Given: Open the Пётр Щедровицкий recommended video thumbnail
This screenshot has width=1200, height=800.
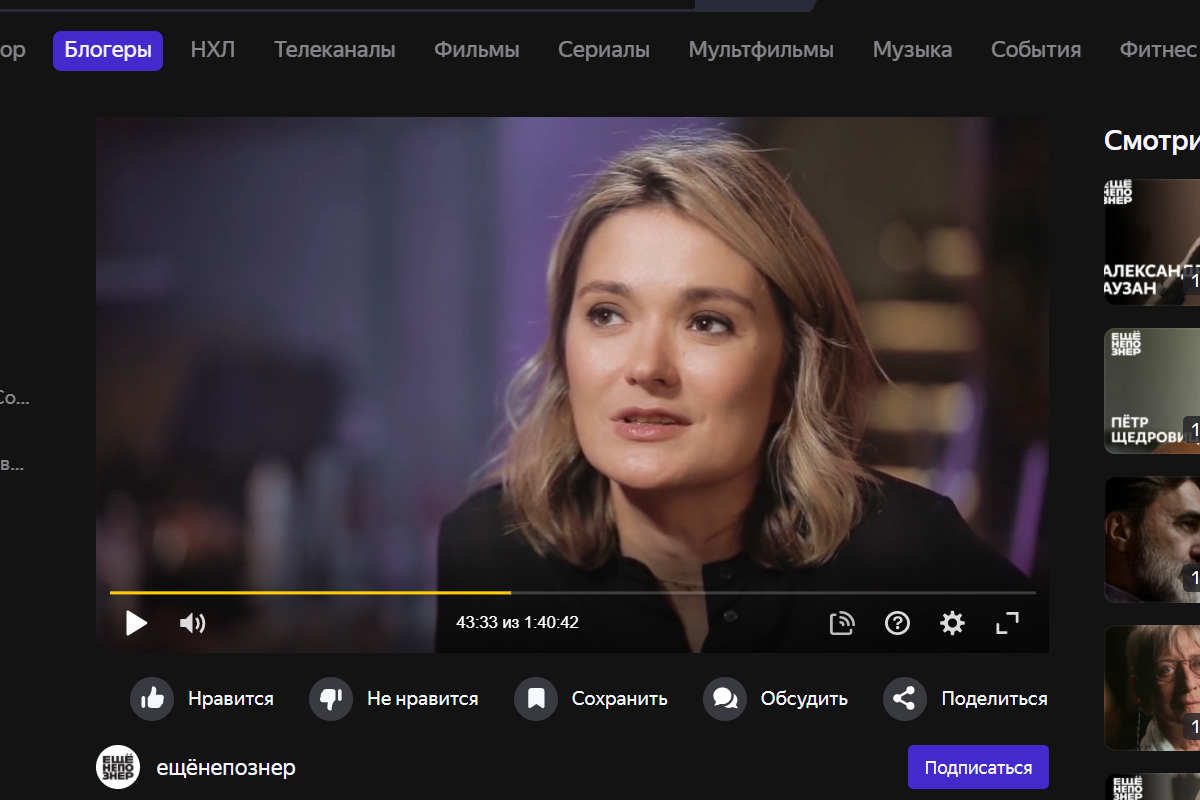Looking at the screenshot, I should [1152, 391].
